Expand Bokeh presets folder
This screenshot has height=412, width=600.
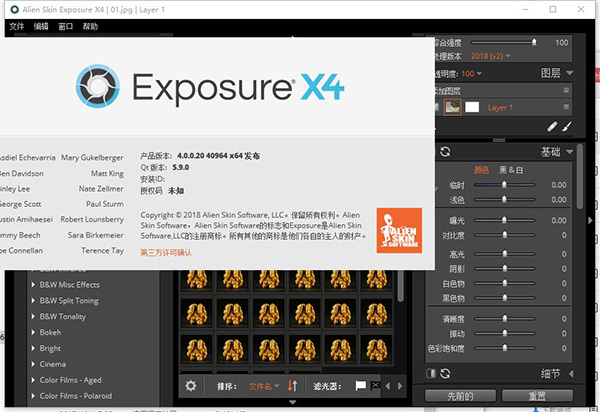pos(33,332)
